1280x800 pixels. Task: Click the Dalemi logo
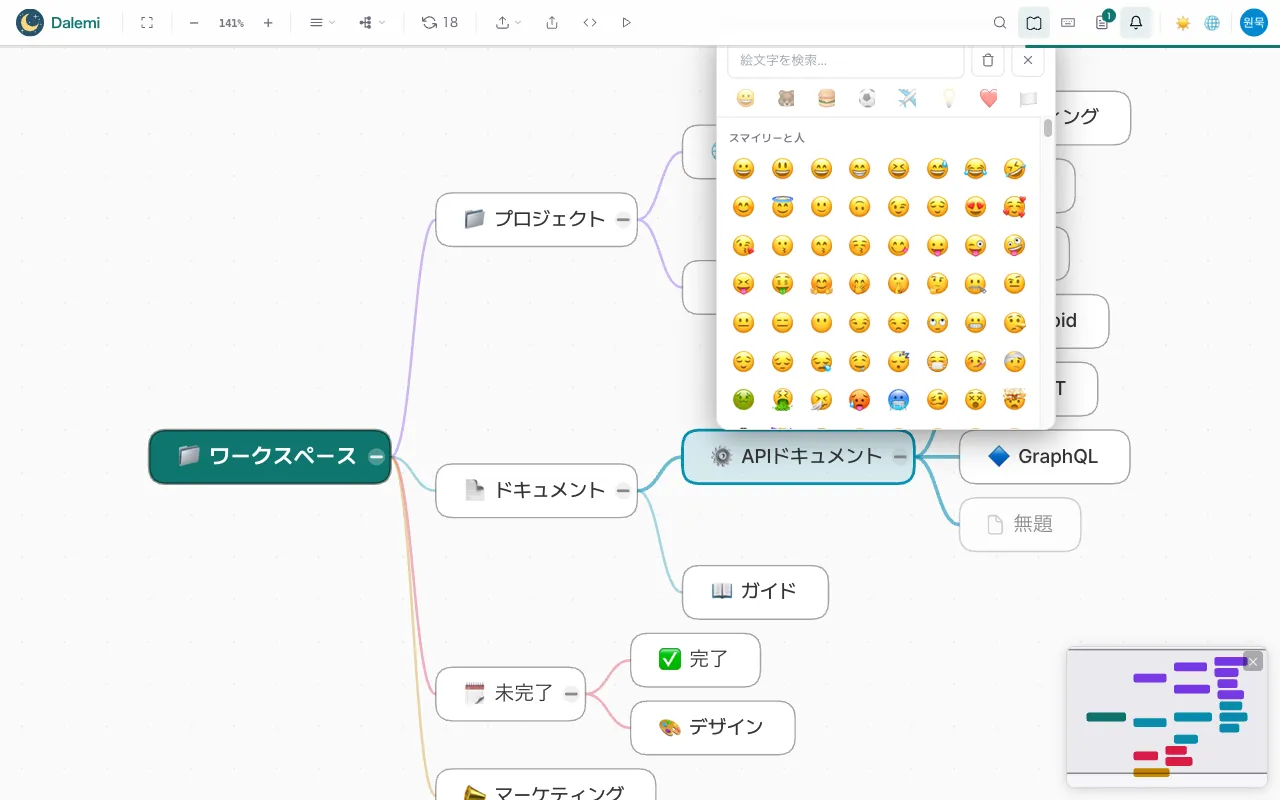[58, 22]
